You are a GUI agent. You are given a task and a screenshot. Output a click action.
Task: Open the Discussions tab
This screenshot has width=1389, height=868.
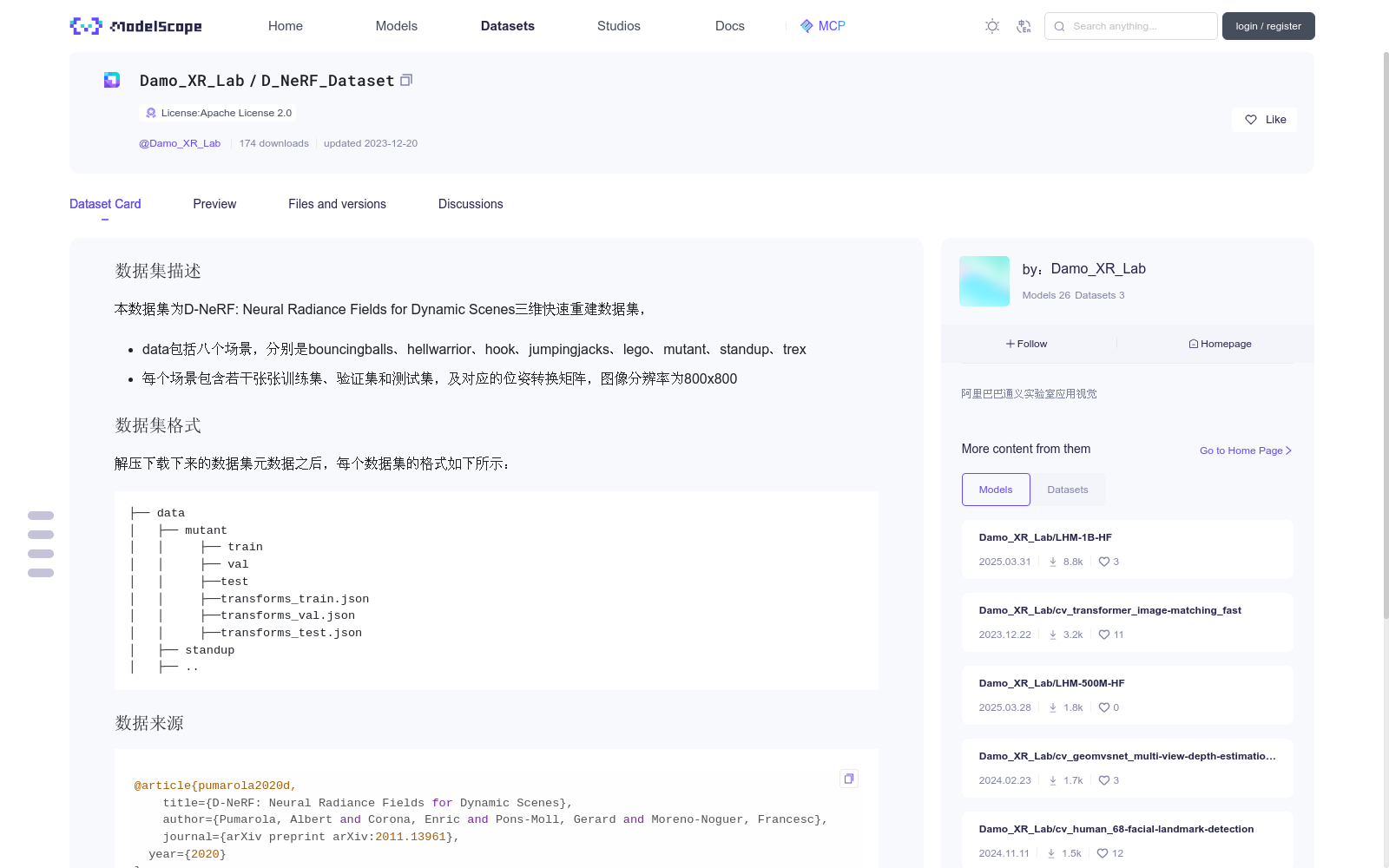tap(471, 204)
